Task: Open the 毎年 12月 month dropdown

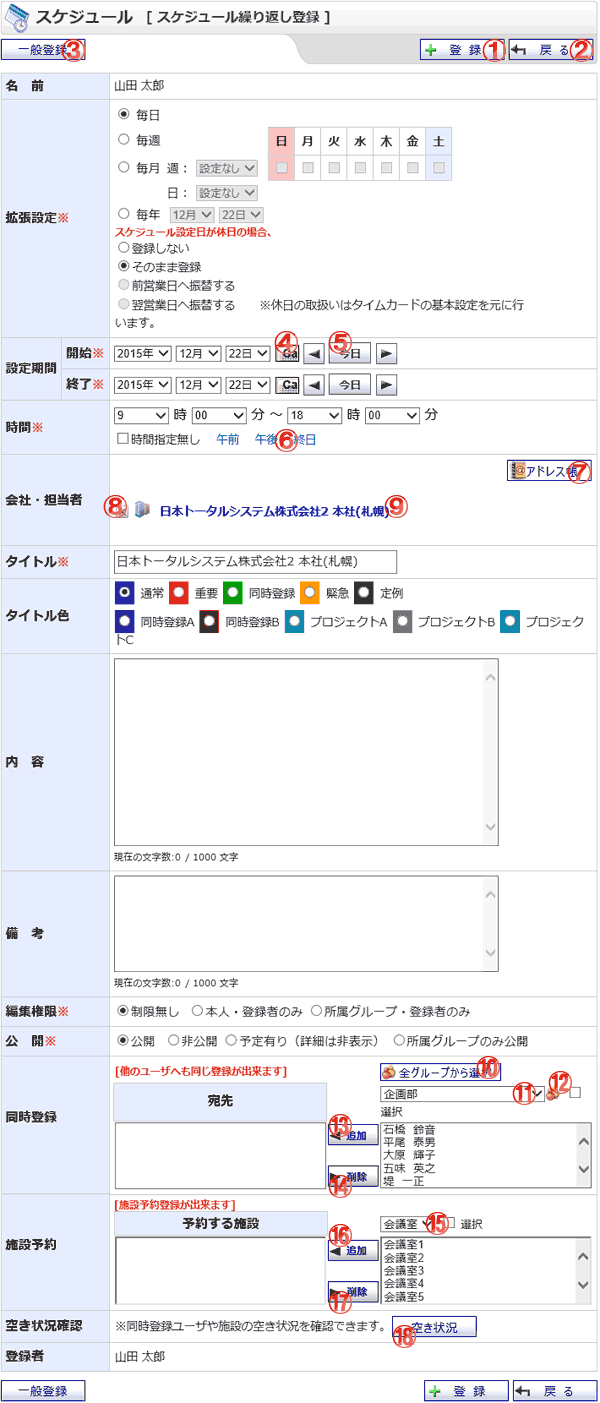Action: click(x=193, y=214)
